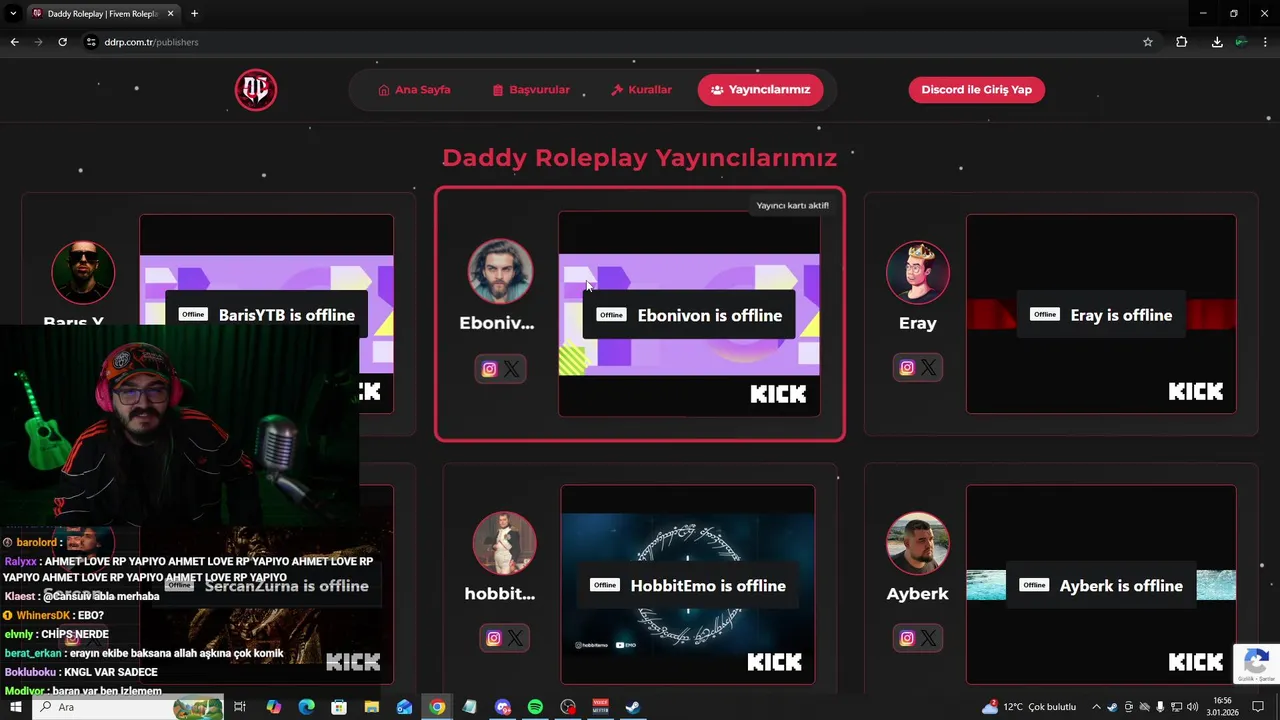Expand the system tray hidden icons chevron
The height and width of the screenshot is (720, 1280).
coord(1096,707)
